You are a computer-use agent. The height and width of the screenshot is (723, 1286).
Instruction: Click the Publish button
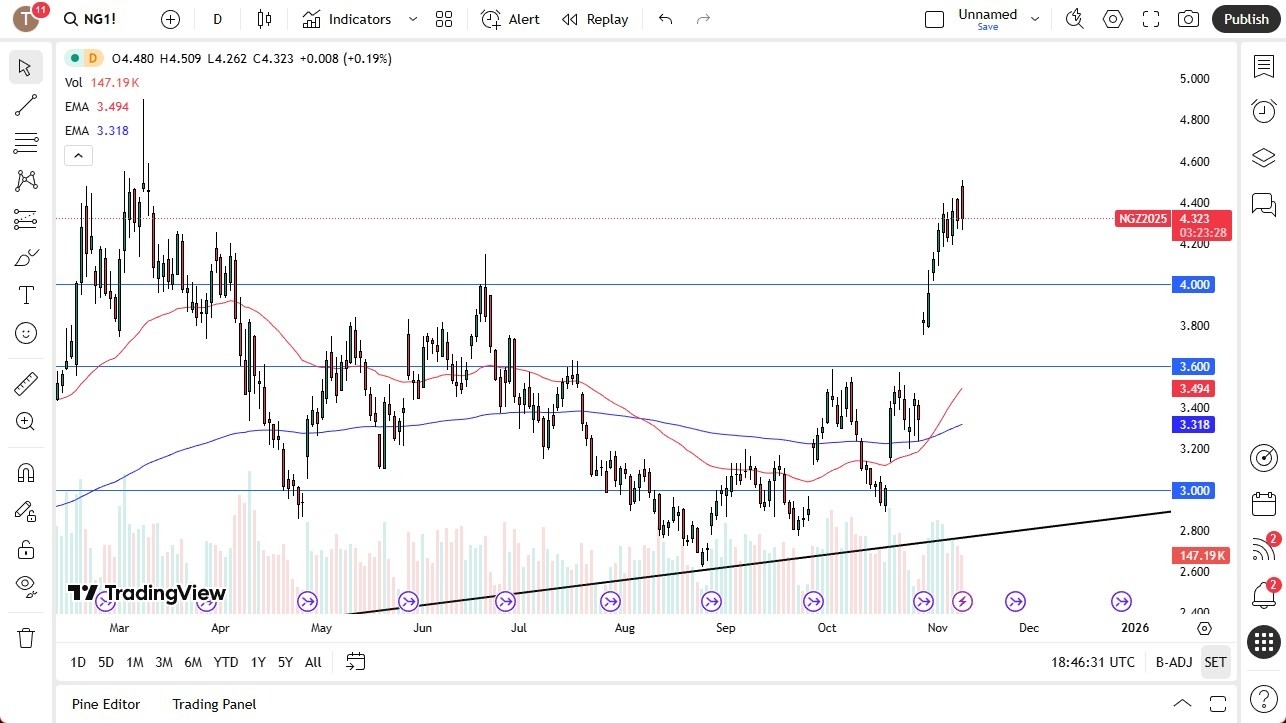point(1246,18)
